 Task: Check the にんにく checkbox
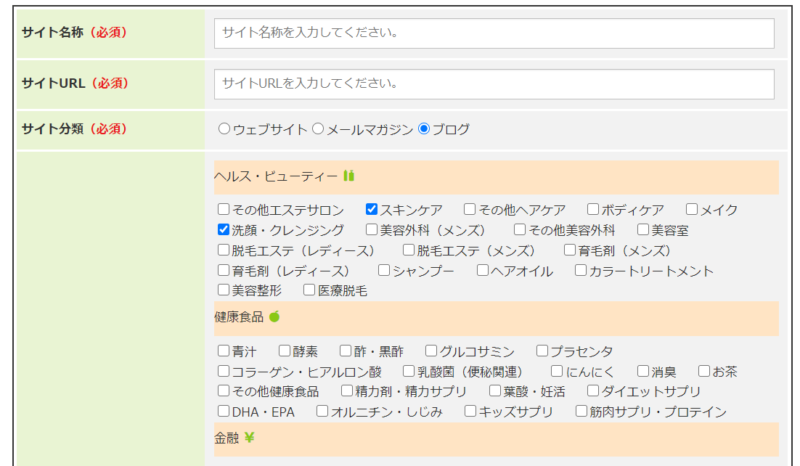557,371
